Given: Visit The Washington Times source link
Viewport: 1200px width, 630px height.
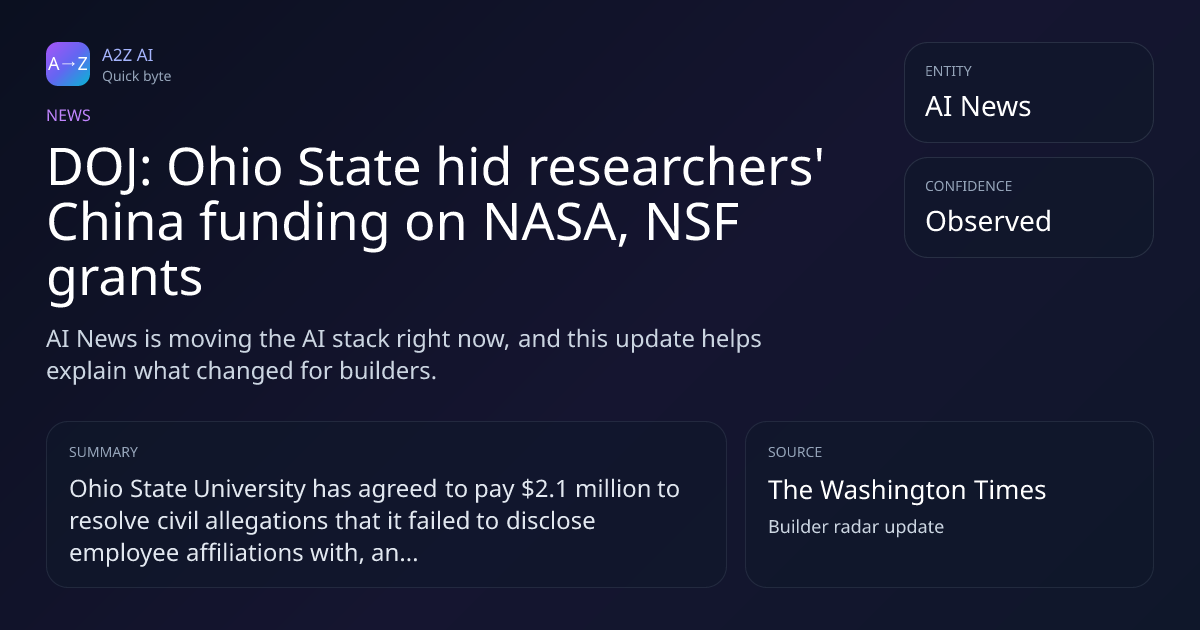Looking at the screenshot, I should (906, 490).
